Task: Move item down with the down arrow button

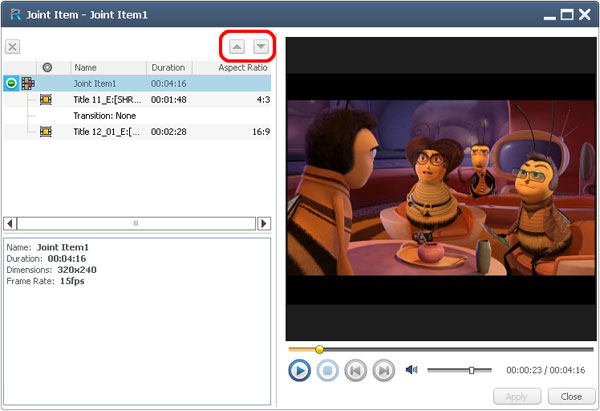Action: pos(261,47)
